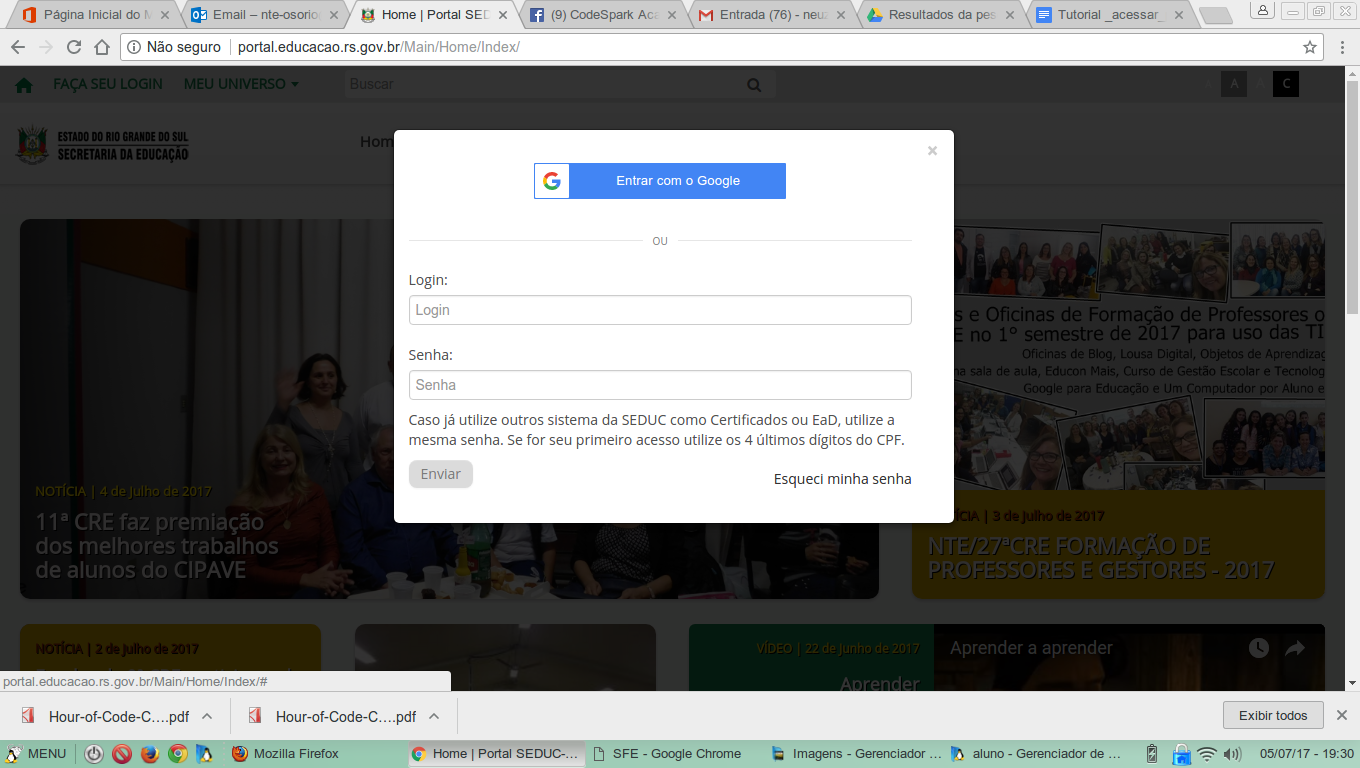Click the C contrast button
1360x768 pixels.
pyautogui.click(x=1286, y=84)
